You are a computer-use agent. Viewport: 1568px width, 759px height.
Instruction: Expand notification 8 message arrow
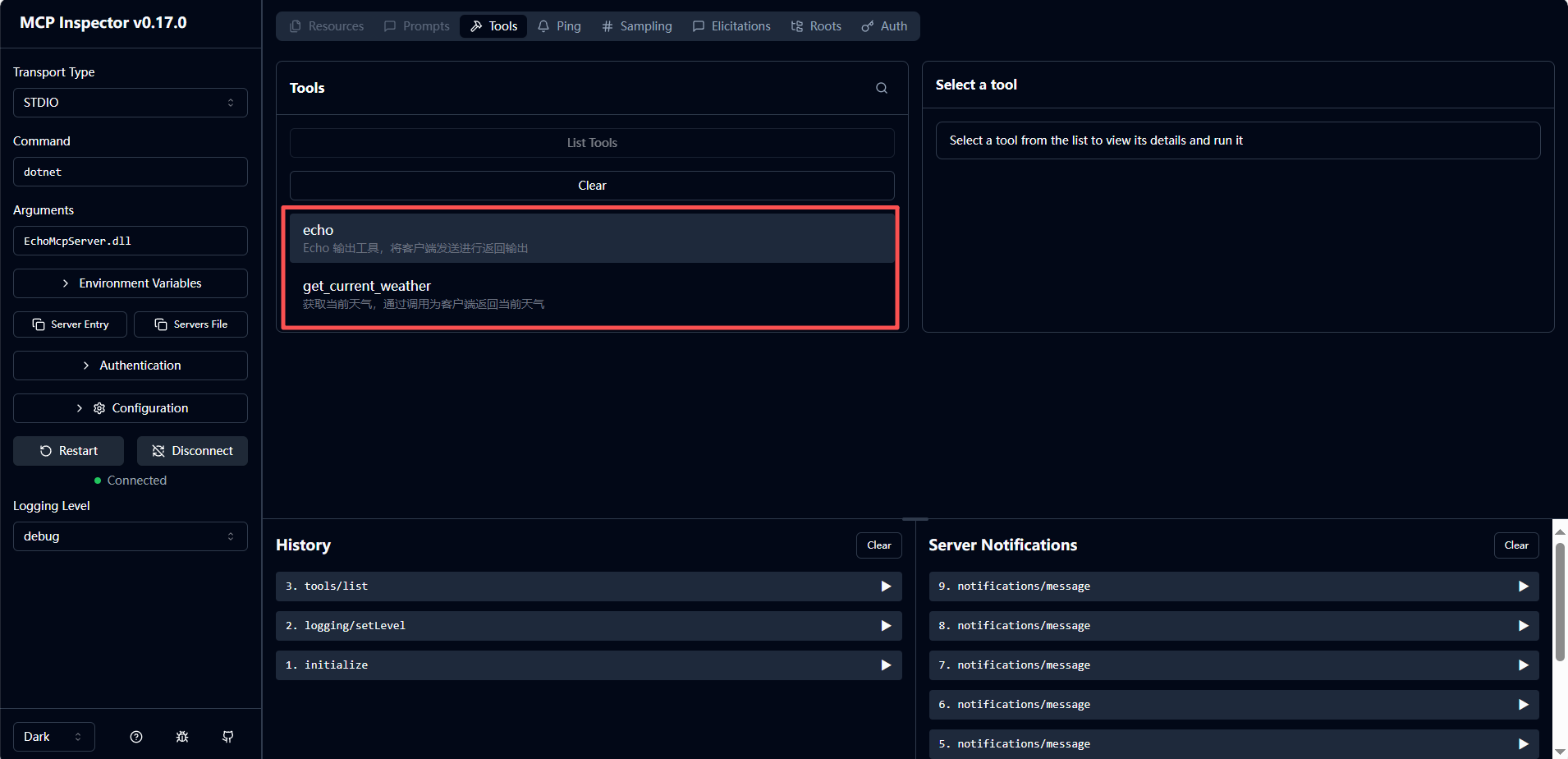coord(1523,626)
